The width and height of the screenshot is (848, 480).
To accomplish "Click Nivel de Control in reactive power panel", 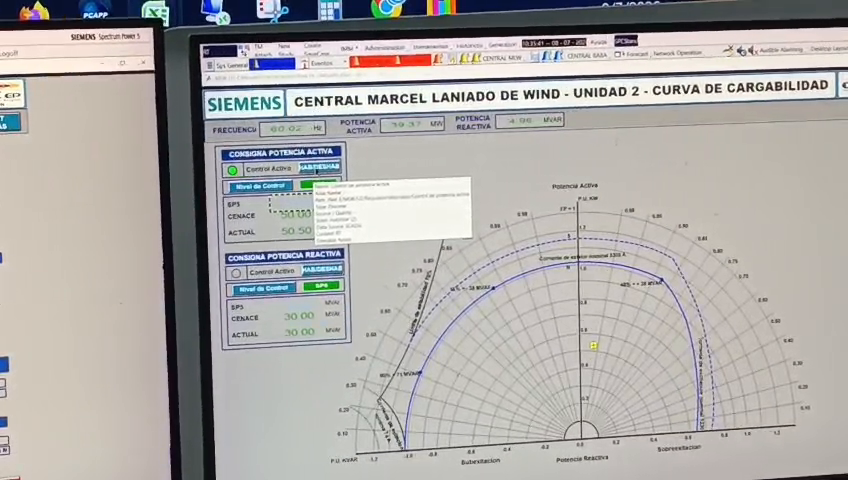I will click(264, 289).
